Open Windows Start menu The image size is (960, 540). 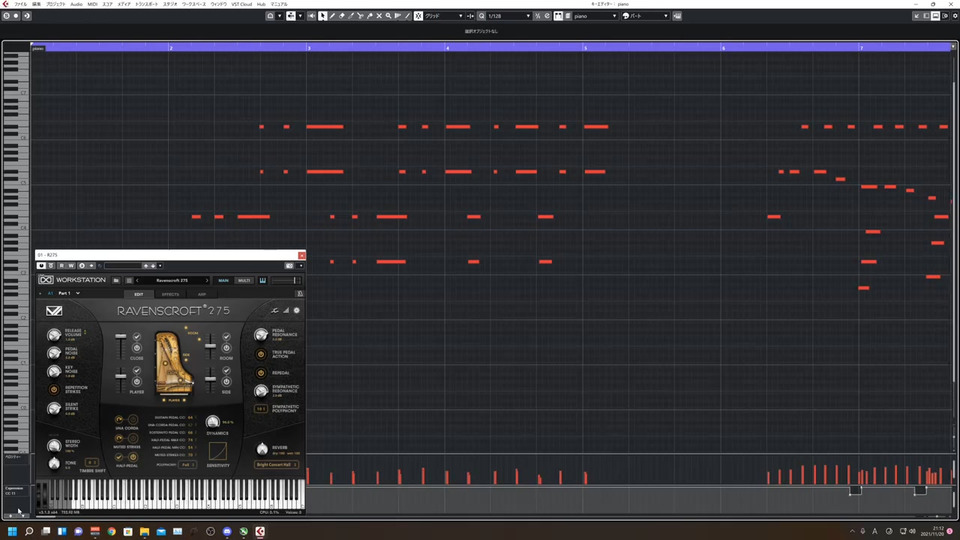[12, 531]
